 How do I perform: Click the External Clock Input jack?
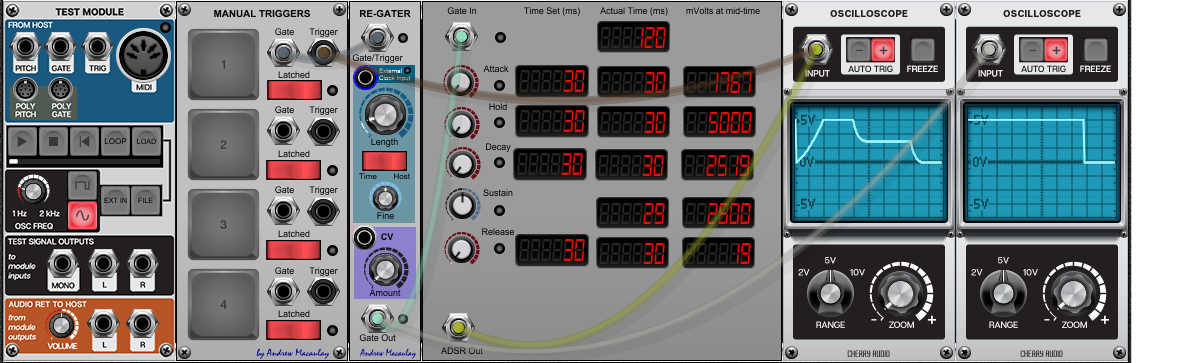click(366, 77)
